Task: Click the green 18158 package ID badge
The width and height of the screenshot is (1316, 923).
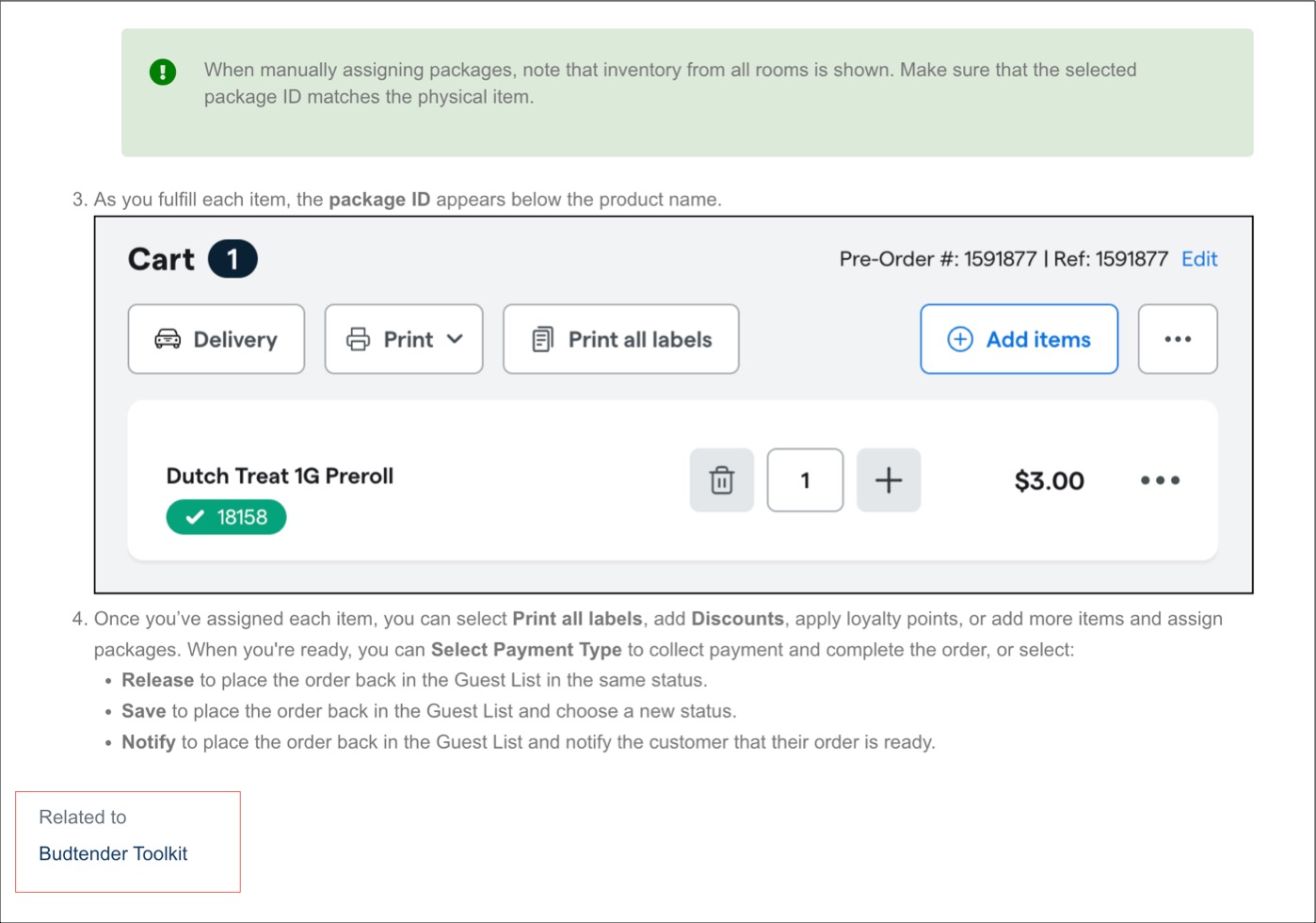Action: tap(226, 517)
